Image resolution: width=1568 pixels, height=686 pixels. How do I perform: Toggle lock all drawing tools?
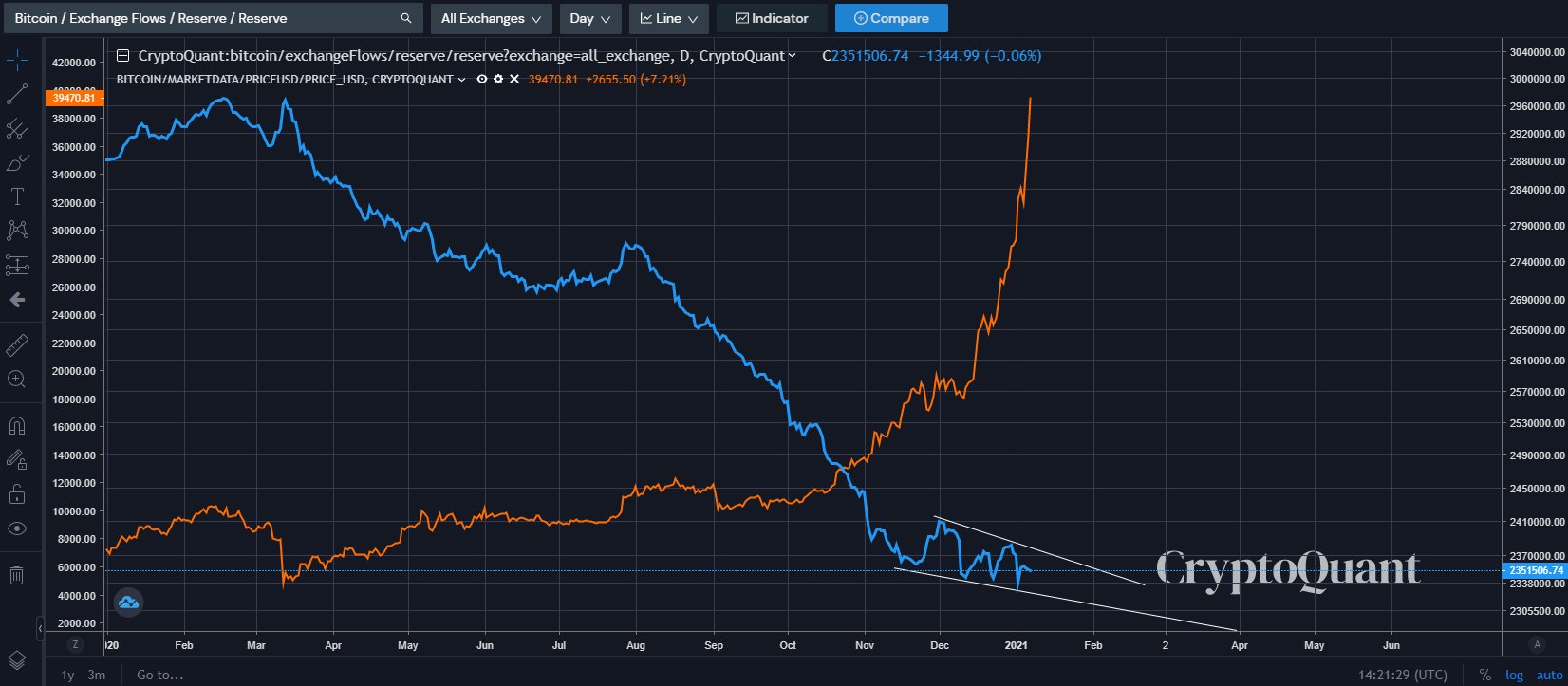17,493
